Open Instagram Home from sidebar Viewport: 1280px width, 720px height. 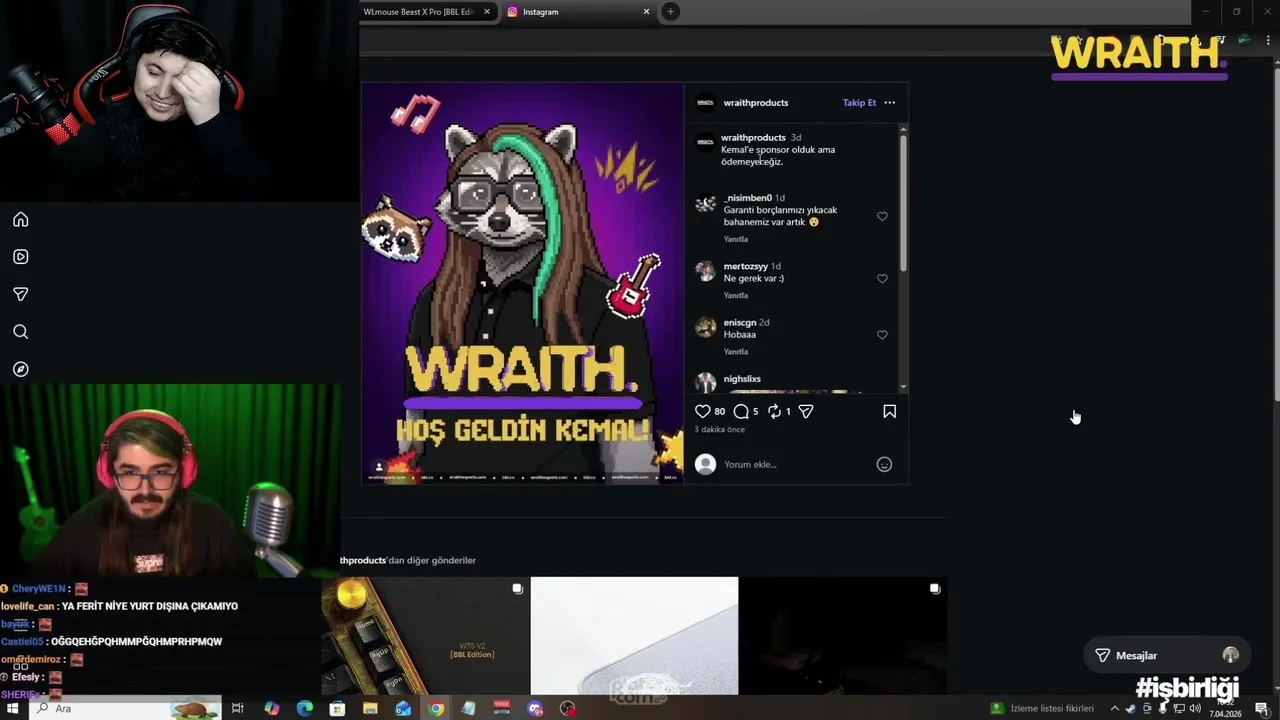(x=20, y=220)
